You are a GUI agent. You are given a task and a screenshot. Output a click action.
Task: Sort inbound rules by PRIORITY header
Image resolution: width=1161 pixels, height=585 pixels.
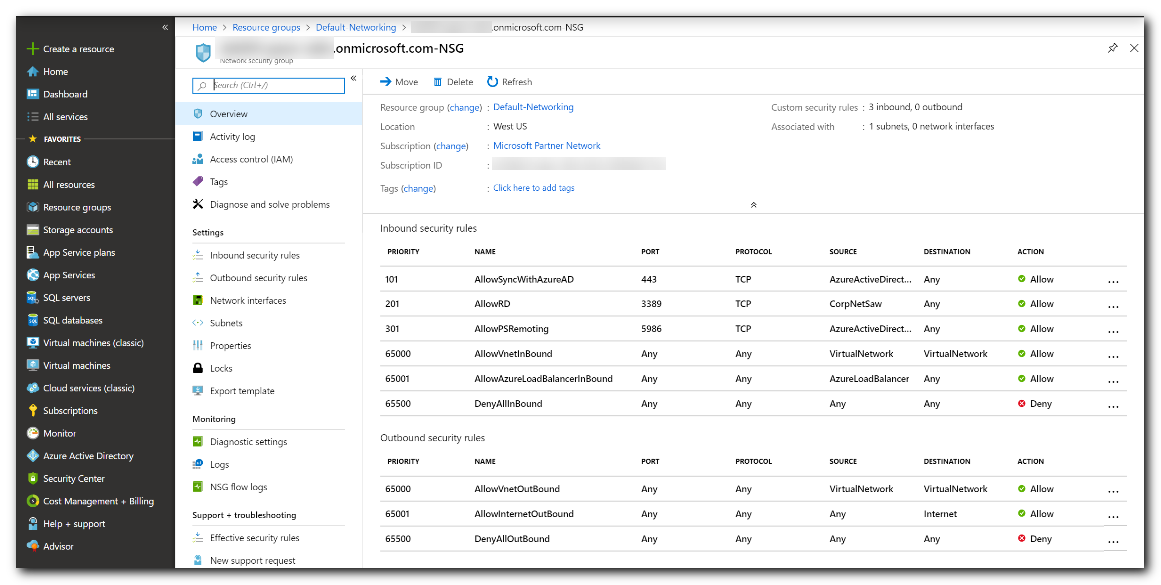pos(404,252)
